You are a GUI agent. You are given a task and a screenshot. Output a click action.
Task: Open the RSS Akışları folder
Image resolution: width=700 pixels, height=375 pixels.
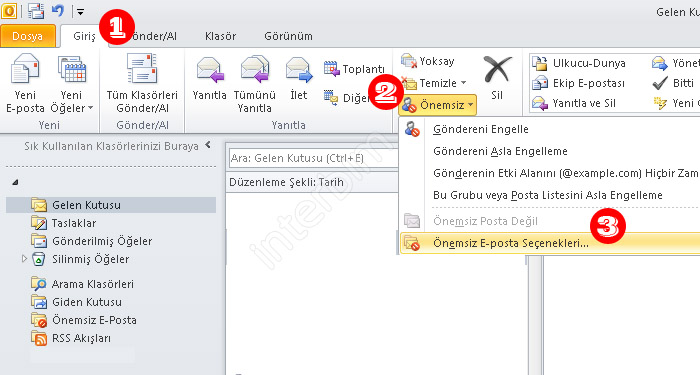(x=71, y=338)
